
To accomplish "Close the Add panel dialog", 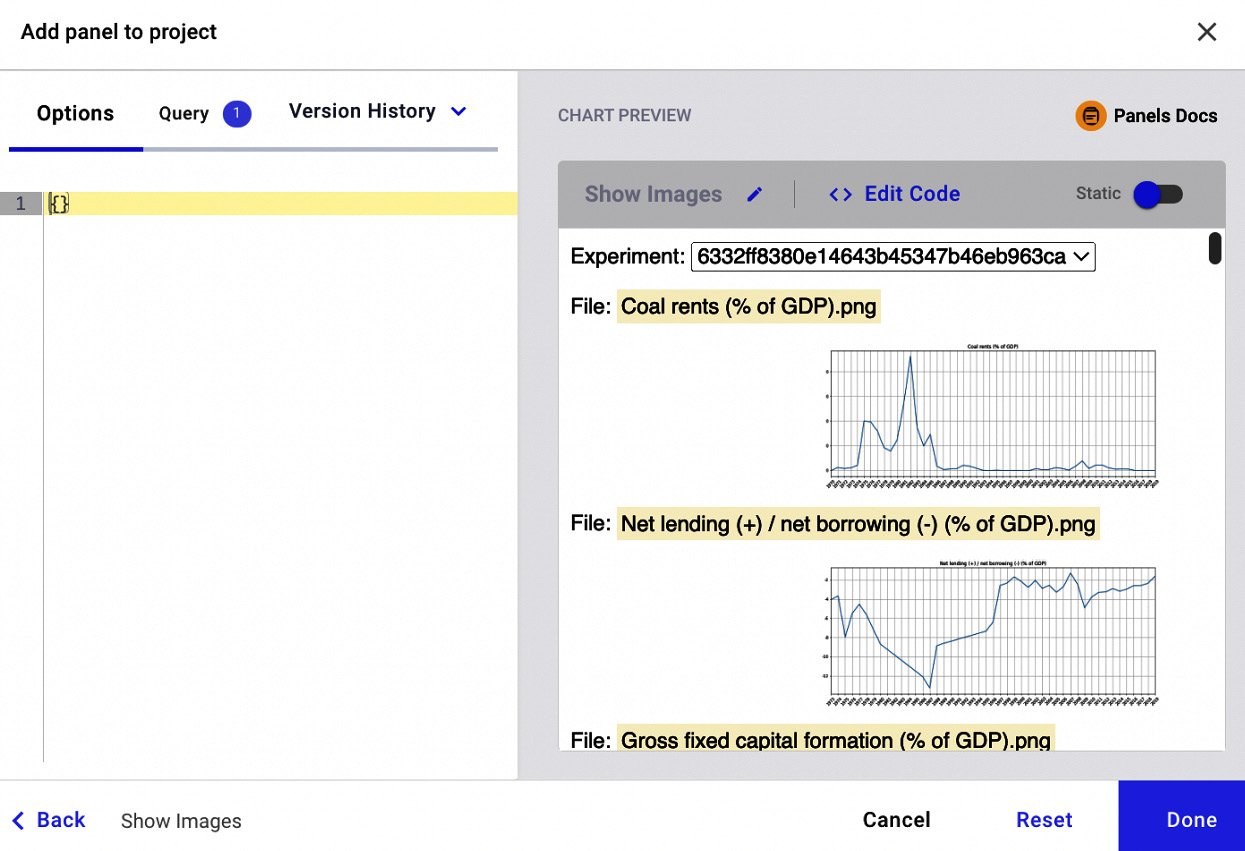I will pyautogui.click(x=1207, y=32).
